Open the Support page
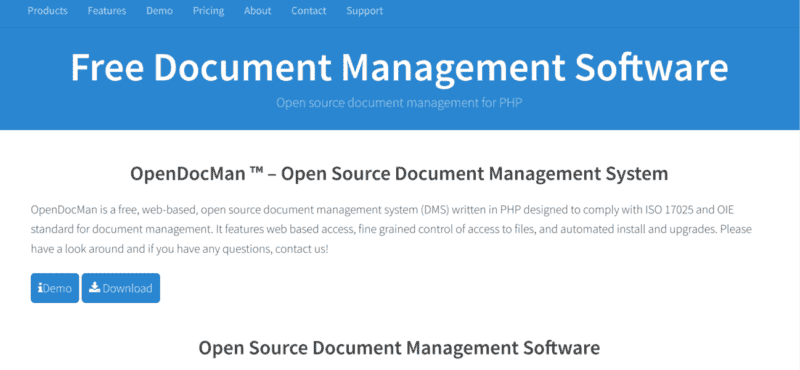This screenshot has width=800, height=370. pos(364,11)
